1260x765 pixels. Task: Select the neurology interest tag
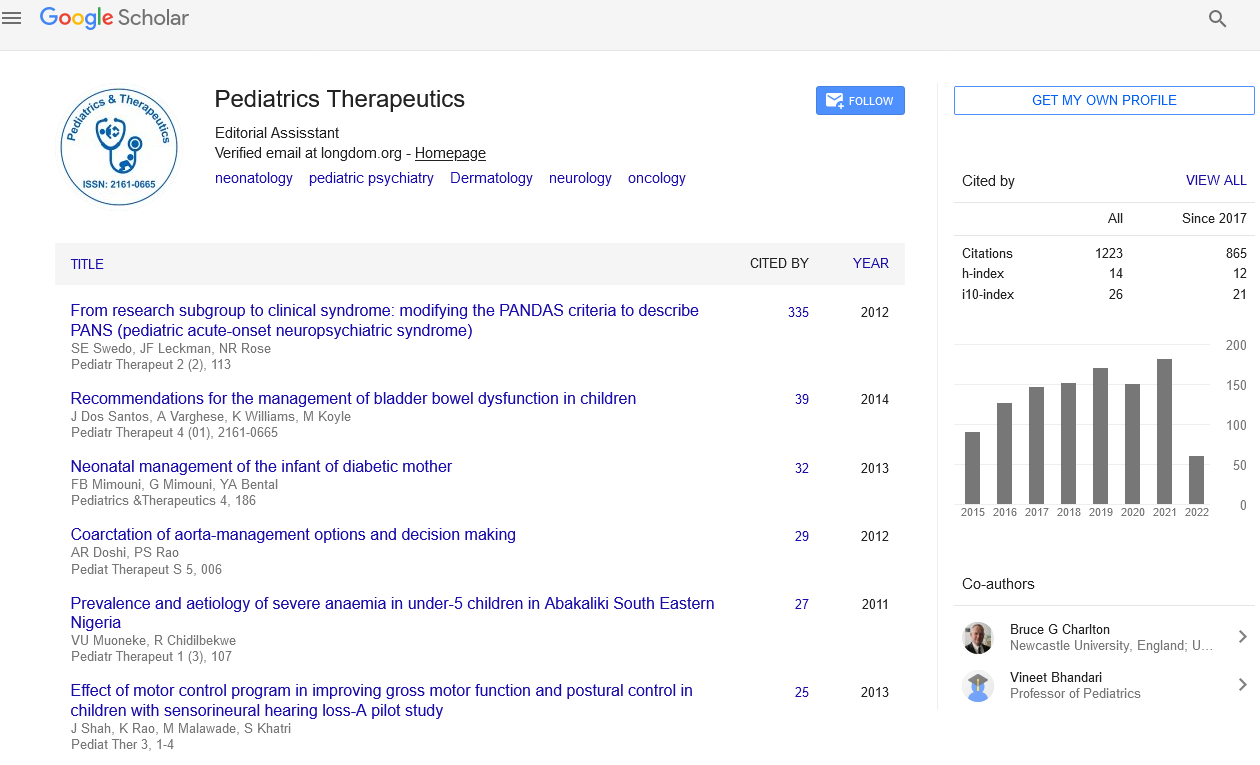(x=580, y=178)
